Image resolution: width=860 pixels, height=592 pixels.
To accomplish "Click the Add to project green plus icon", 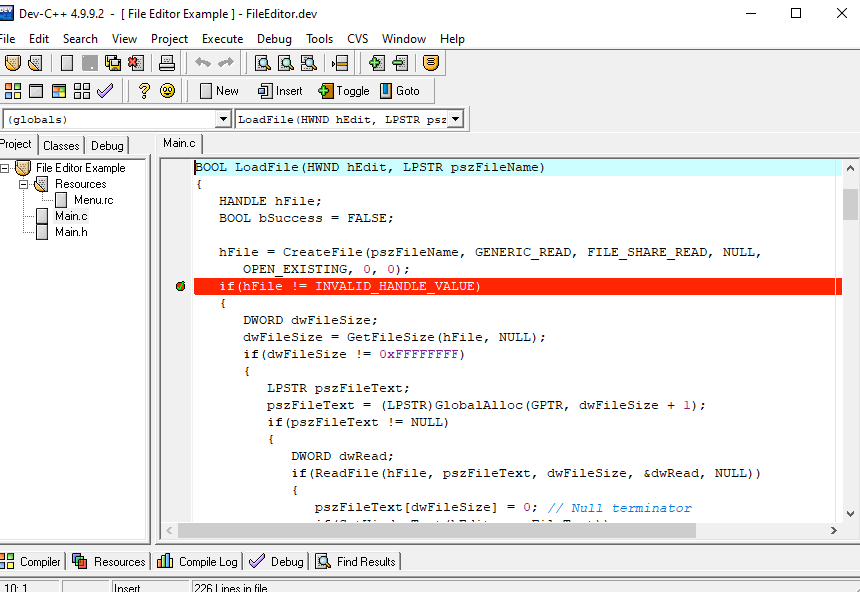I will [377, 63].
